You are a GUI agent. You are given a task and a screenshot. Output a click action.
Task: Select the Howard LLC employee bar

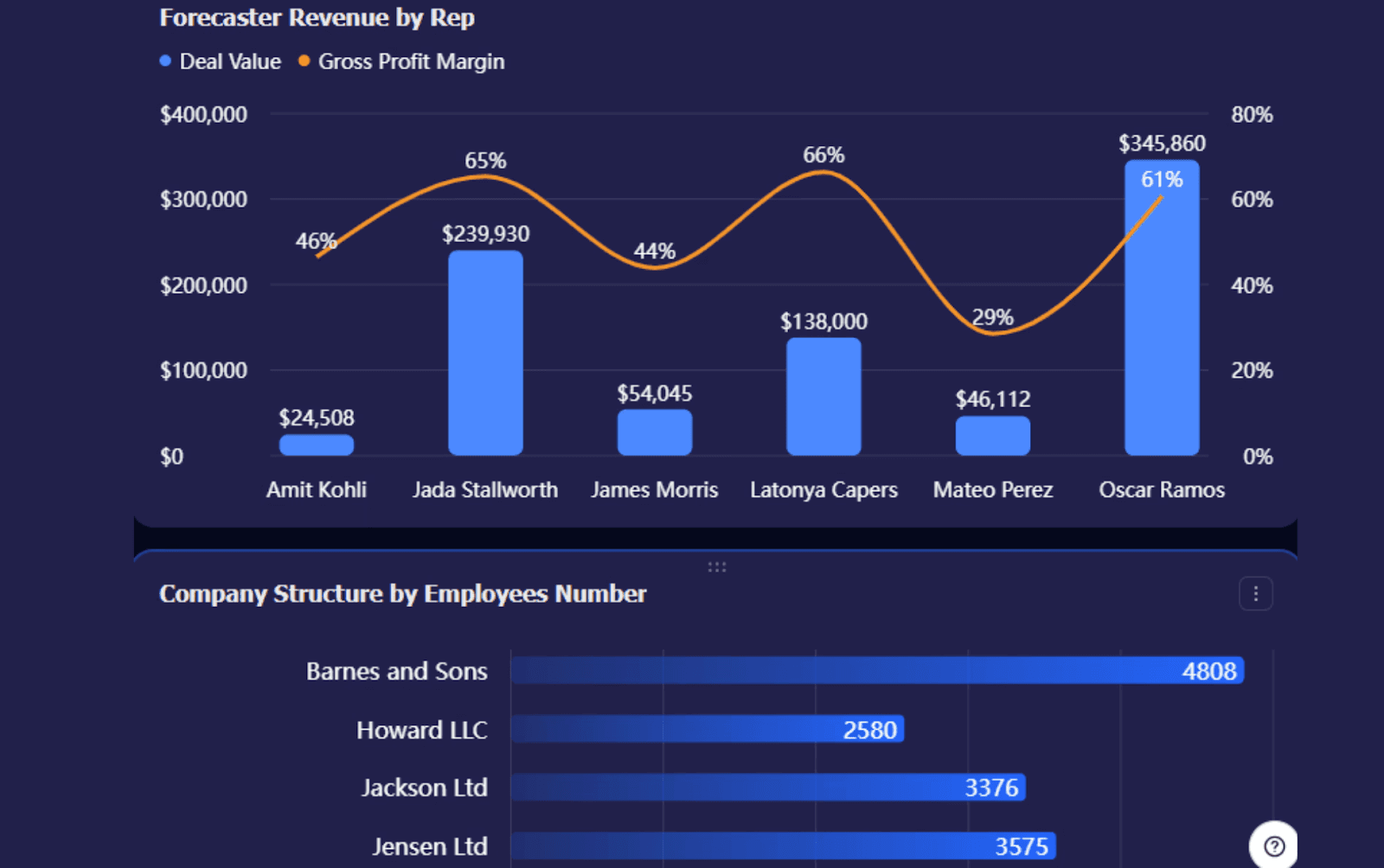708,730
